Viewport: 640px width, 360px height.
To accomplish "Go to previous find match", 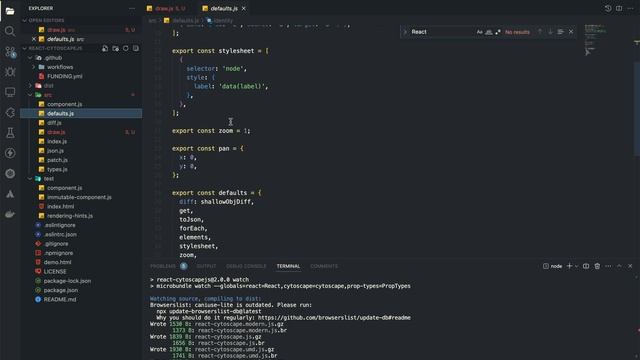I will (540, 32).
